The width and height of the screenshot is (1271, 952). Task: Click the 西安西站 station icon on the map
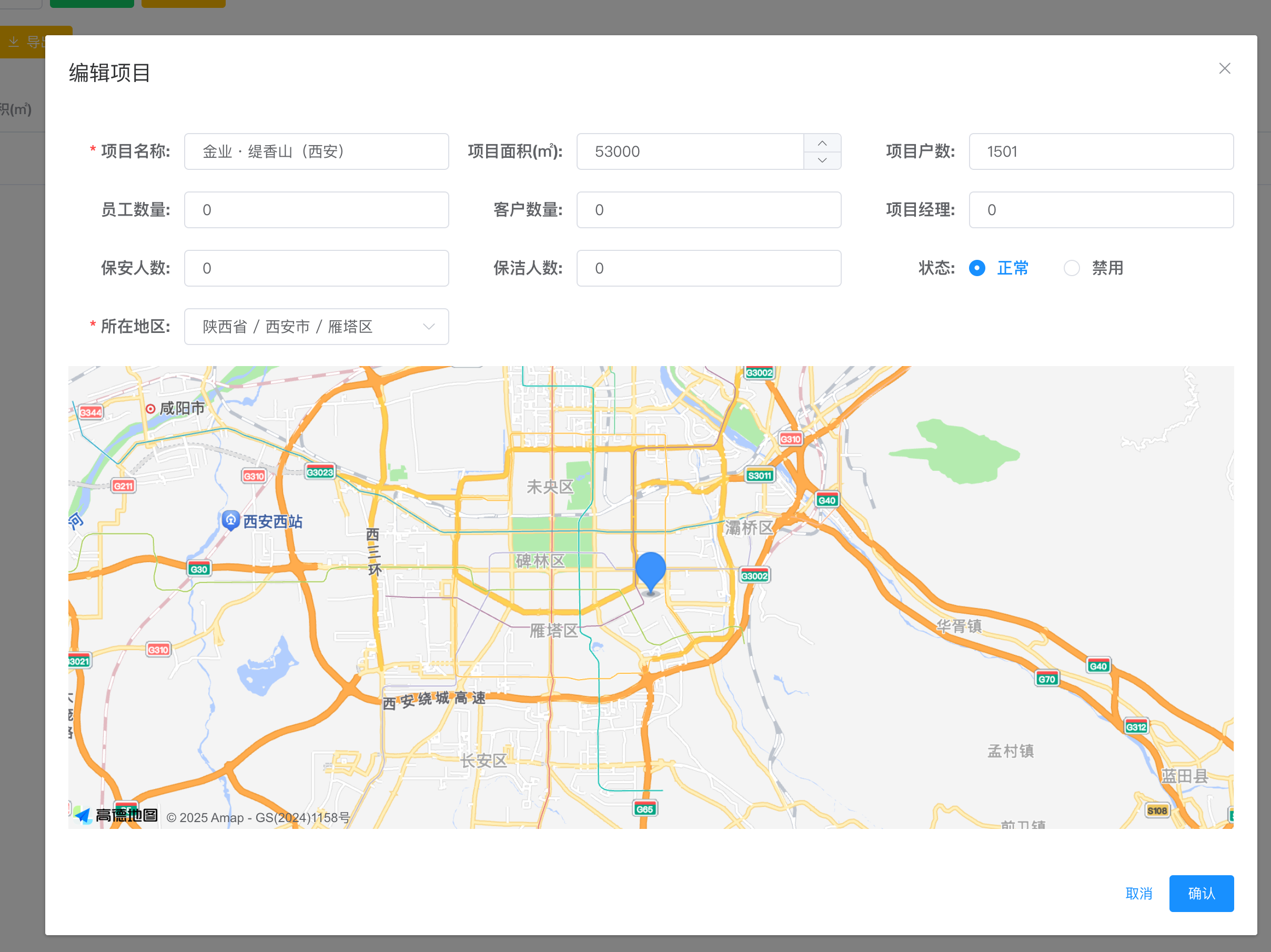[231, 521]
